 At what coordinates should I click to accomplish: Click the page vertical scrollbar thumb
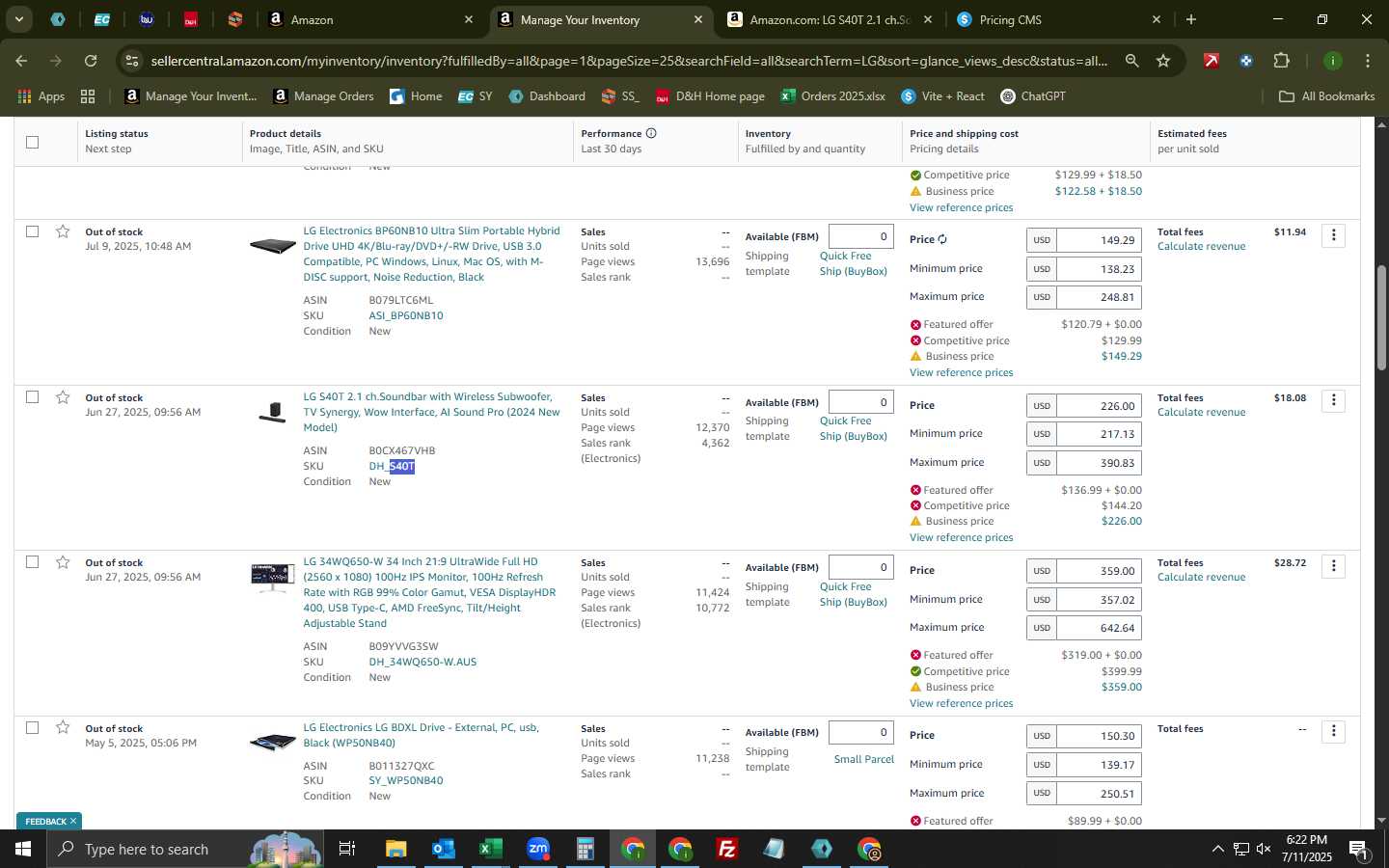(1380, 318)
